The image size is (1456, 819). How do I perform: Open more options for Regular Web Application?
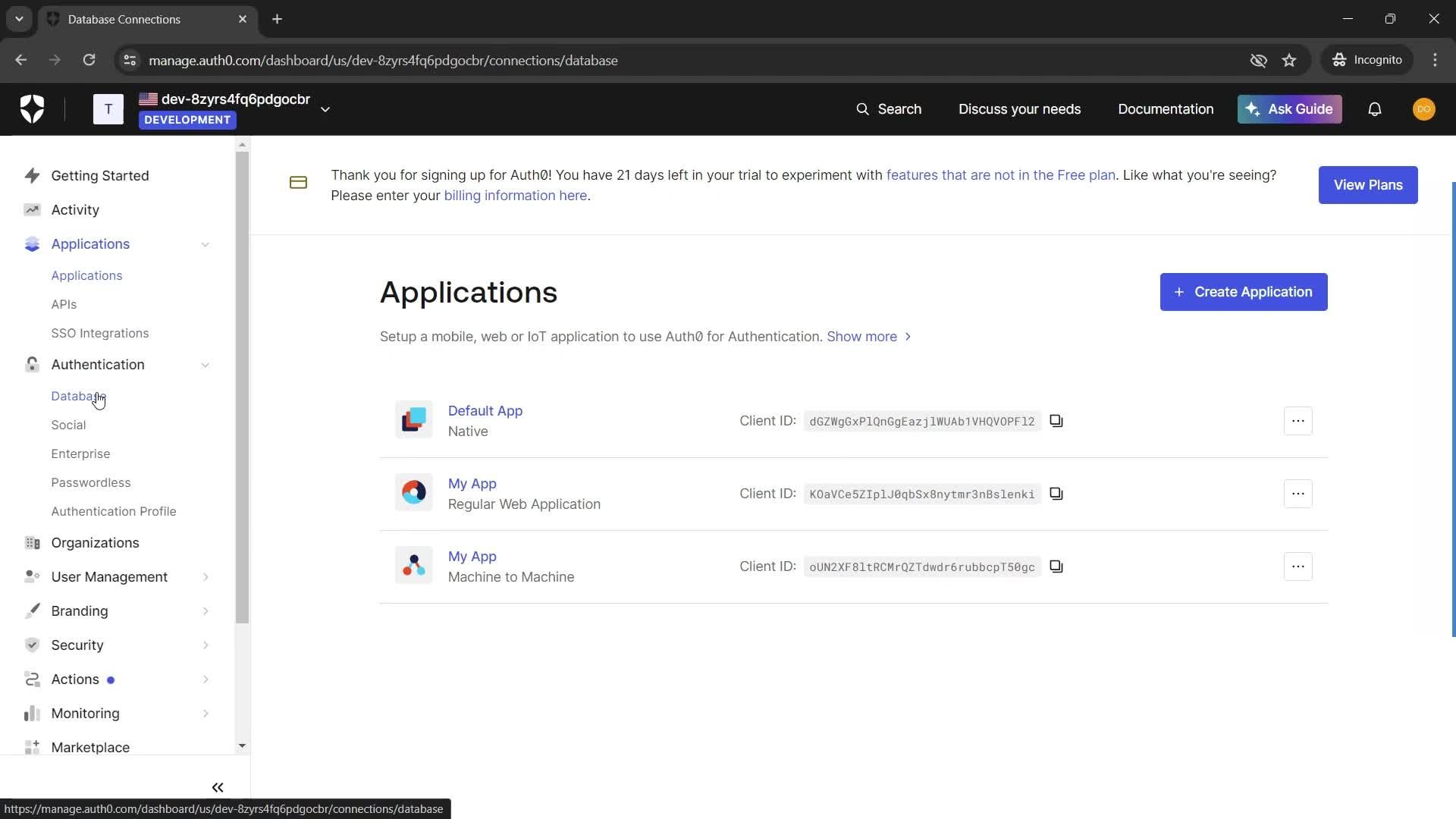tap(1298, 494)
